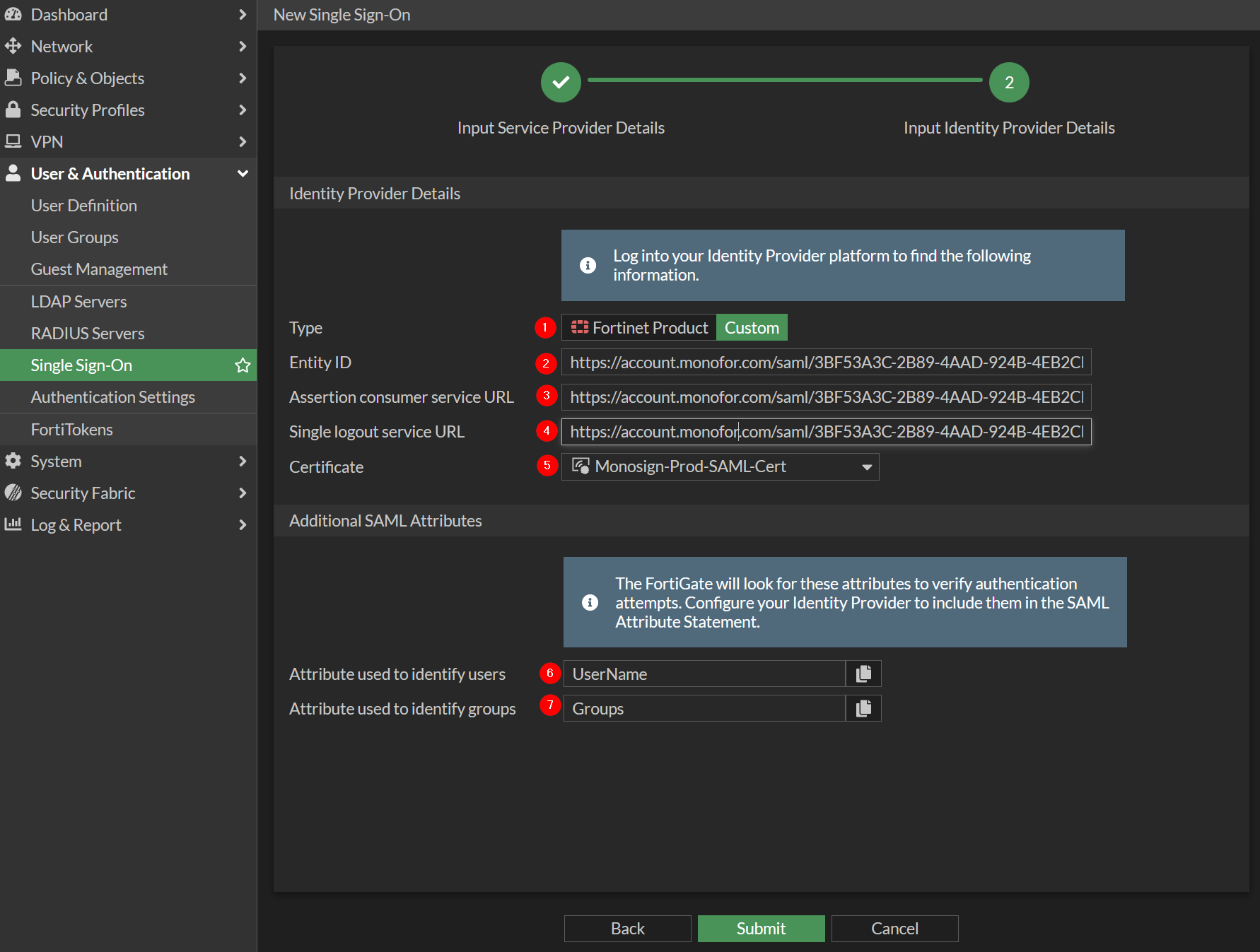
Task: Go to Authentication Settings
Action: click(112, 397)
